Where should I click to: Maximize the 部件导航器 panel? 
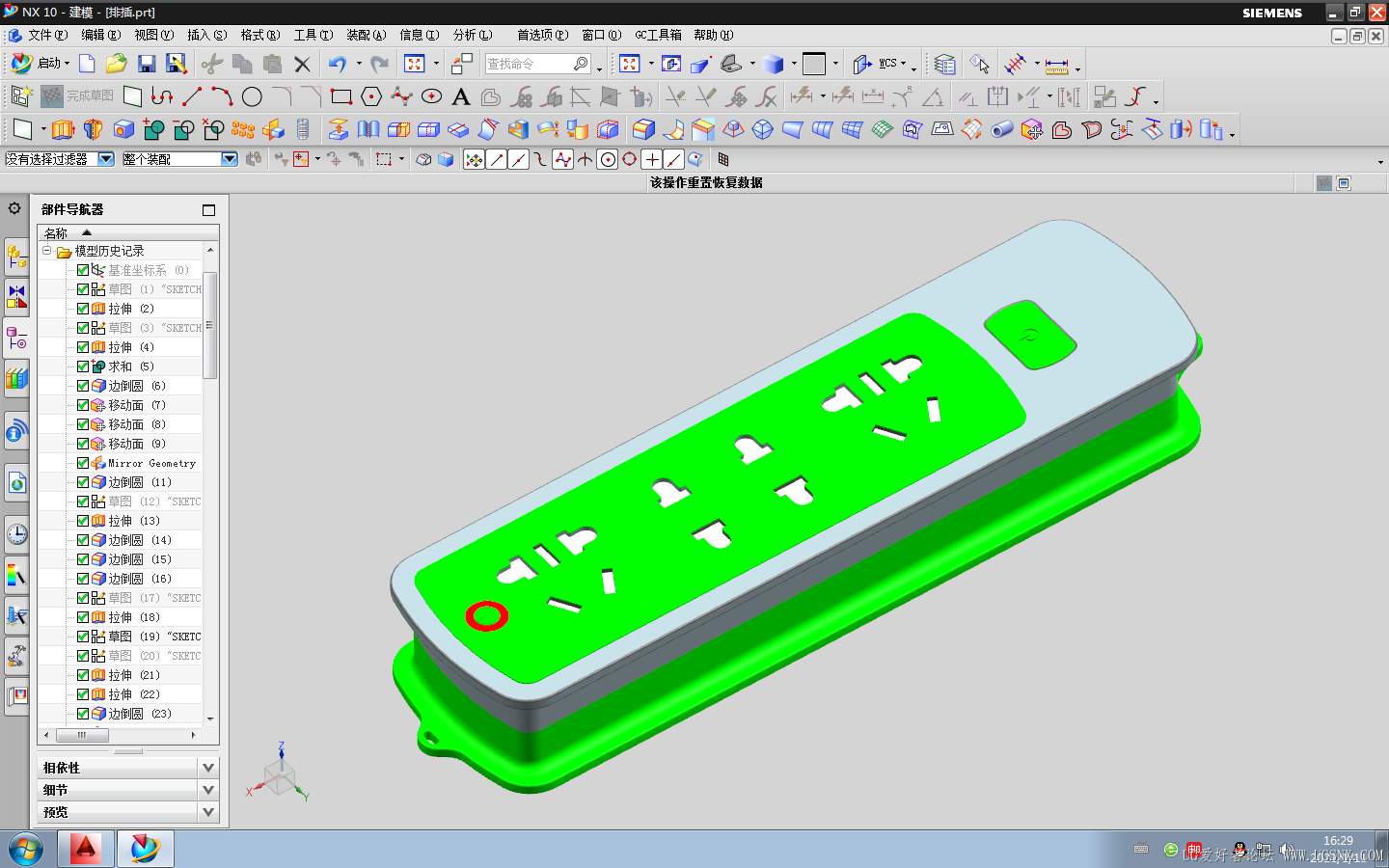click(x=208, y=210)
